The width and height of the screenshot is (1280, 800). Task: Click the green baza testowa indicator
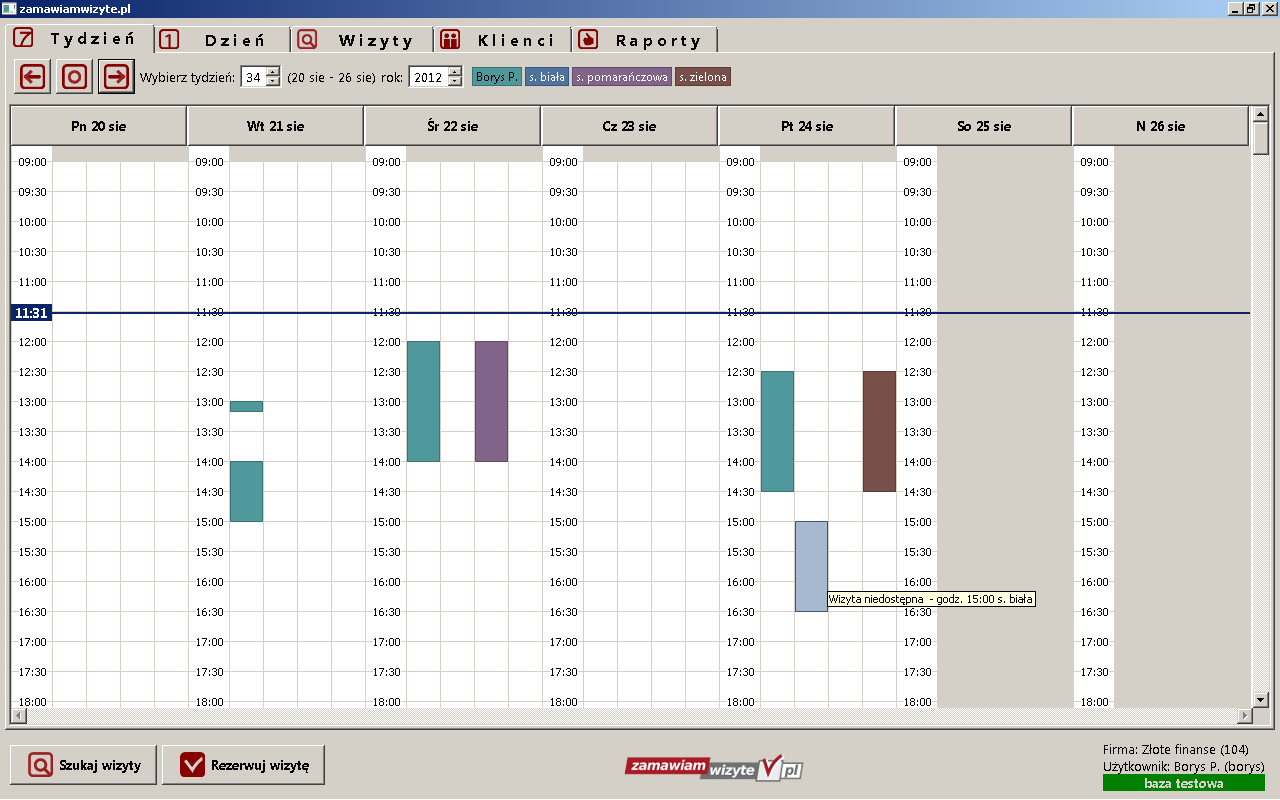(1183, 783)
